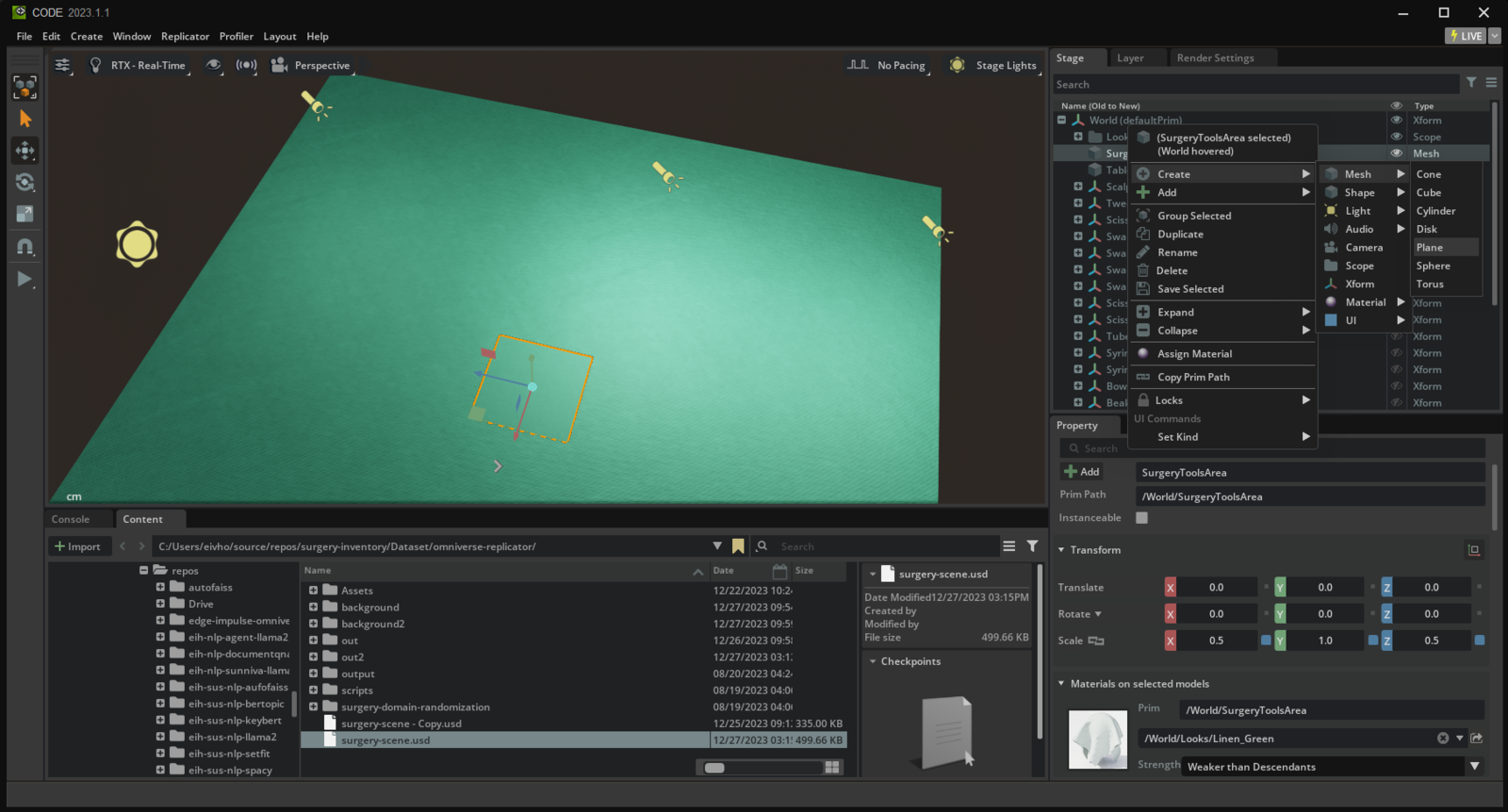This screenshot has width=1508, height=812.
Task: Click the Import button
Action: coord(77,546)
